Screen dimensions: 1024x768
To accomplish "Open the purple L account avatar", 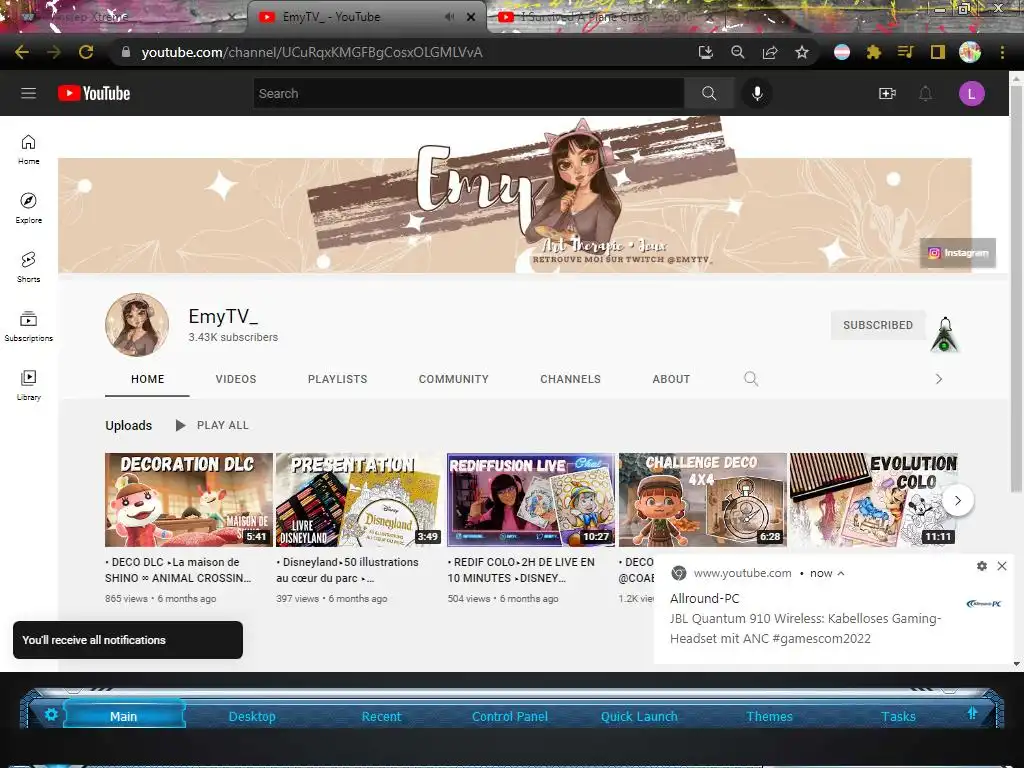I will (971, 93).
